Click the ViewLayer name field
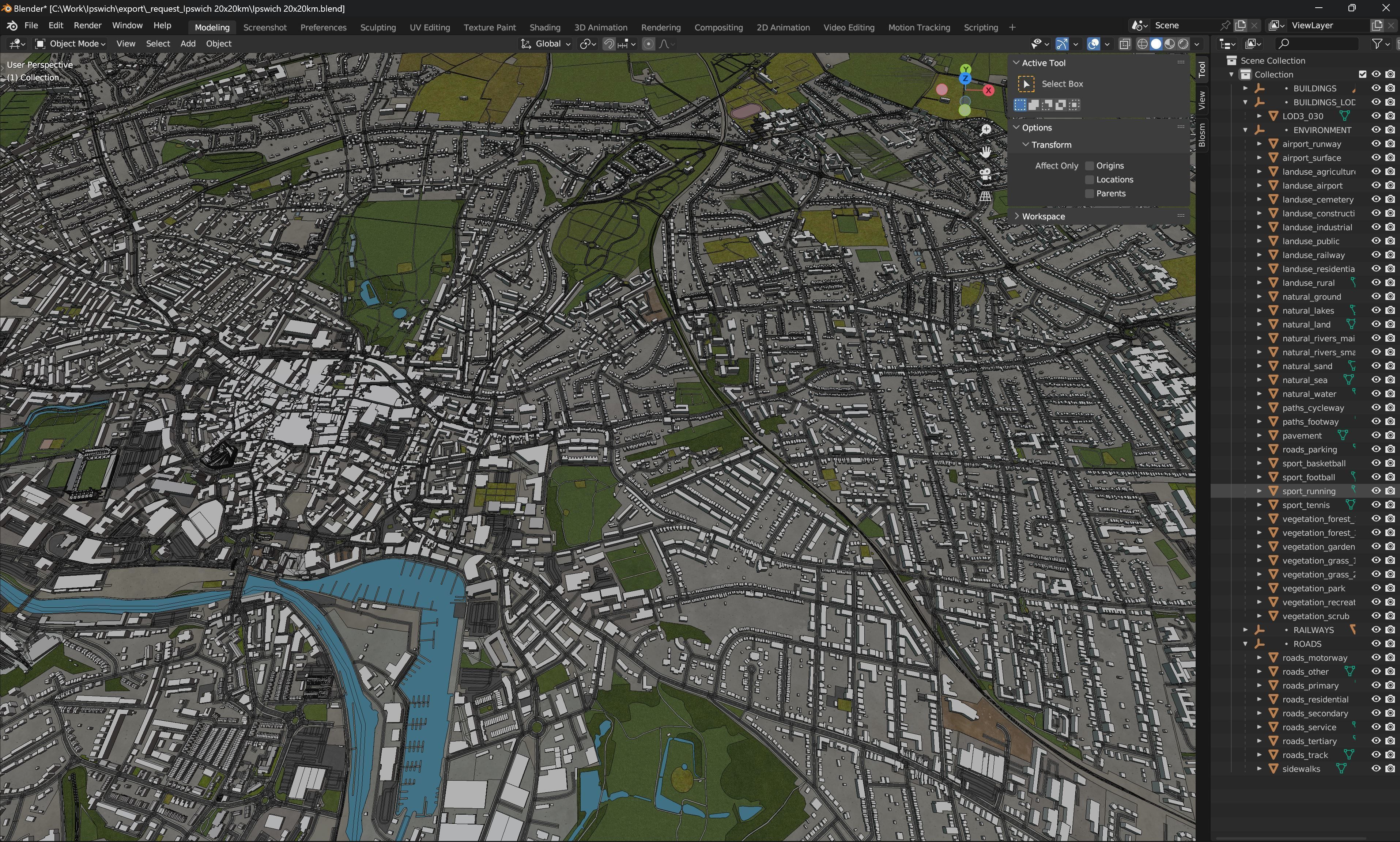The width and height of the screenshot is (1400, 842). [1328, 26]
